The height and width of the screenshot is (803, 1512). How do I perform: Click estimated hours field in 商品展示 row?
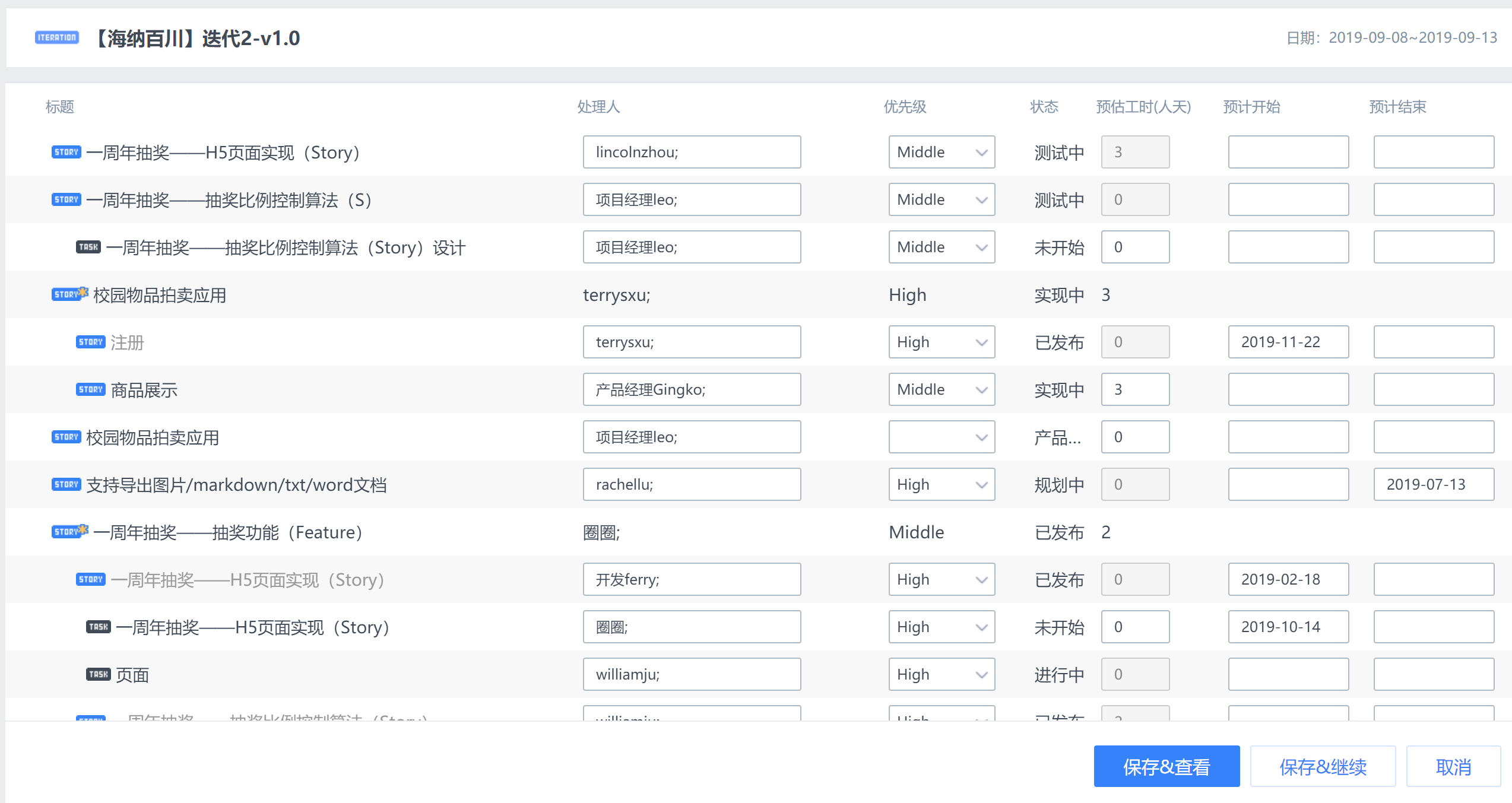[x=1135, y=390]
